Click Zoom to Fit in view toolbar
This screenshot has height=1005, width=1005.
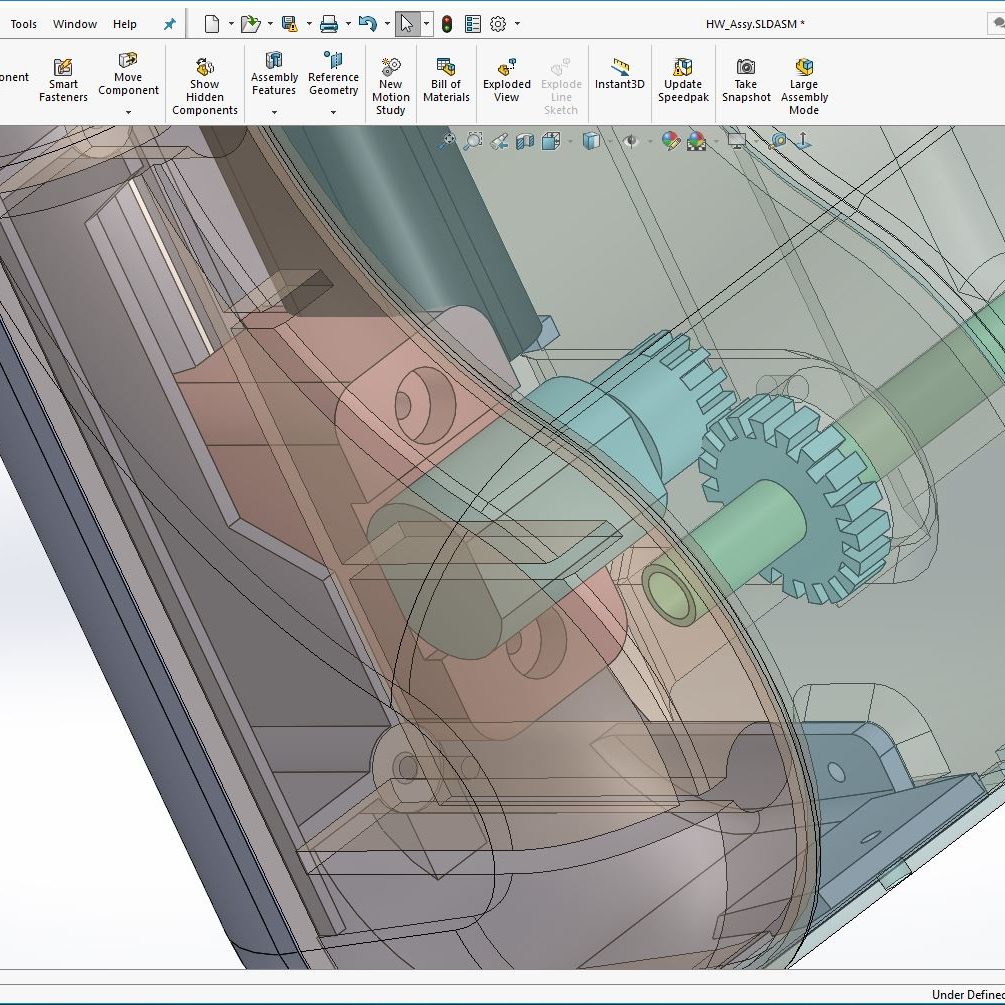[x=447, y=140]
